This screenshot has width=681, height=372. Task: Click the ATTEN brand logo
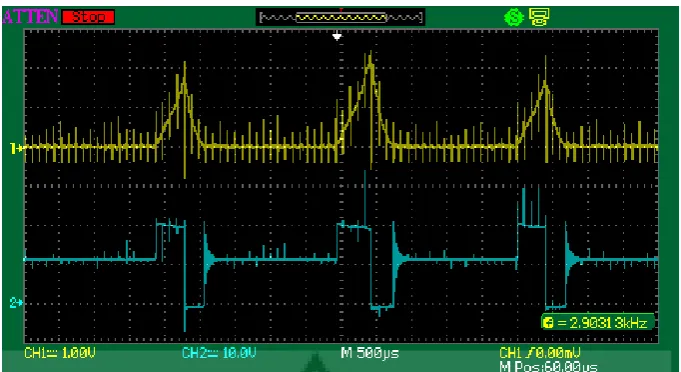[30, 16]
